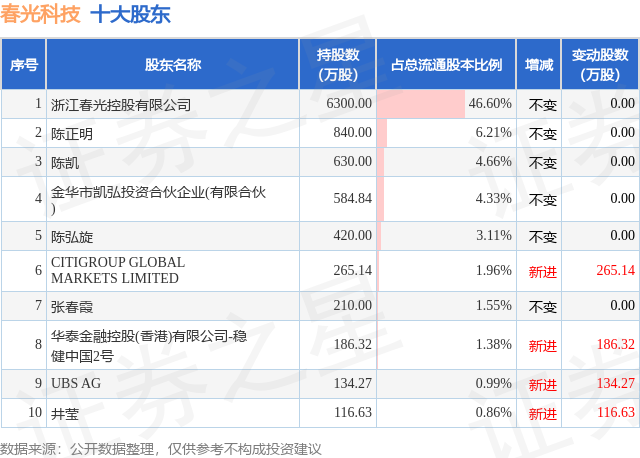
Task: Click the 增减 column header
Action: point(541,65)
